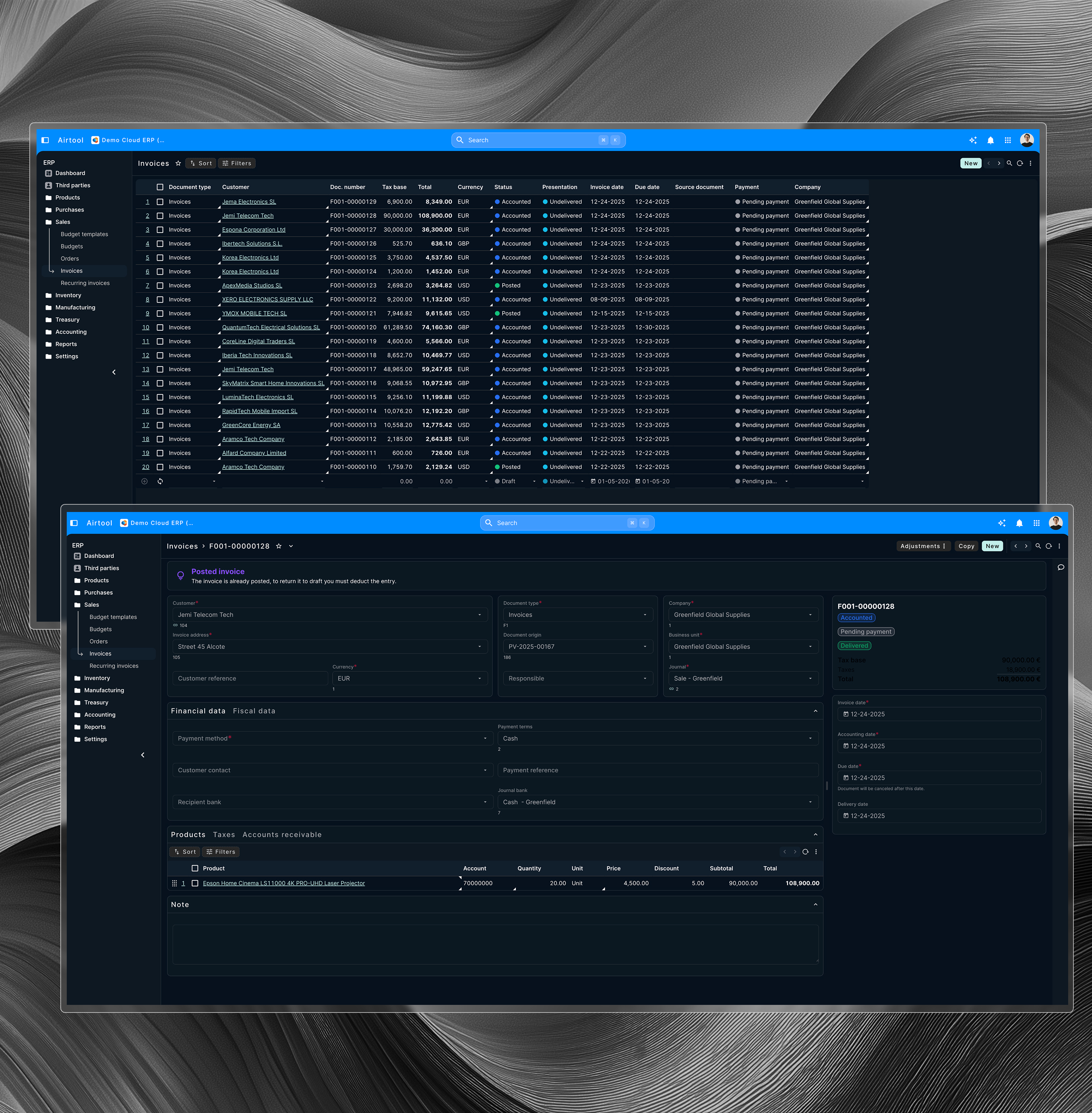Open the QuantumTech Electrical Solutions SL link
This screenshot has height=1113, width=1092.
coord(271,328)
